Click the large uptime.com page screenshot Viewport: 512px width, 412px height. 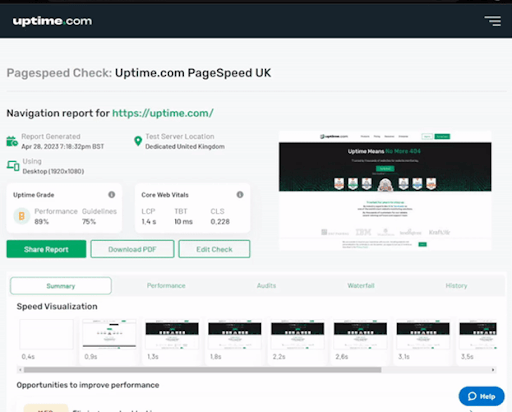[385, 191]
